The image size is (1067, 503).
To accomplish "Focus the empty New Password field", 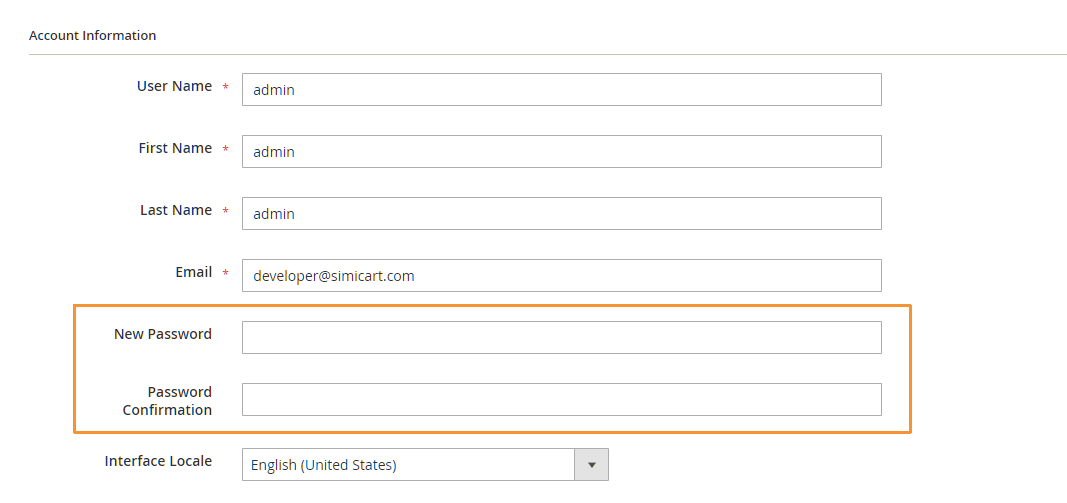I will point(561,337).
